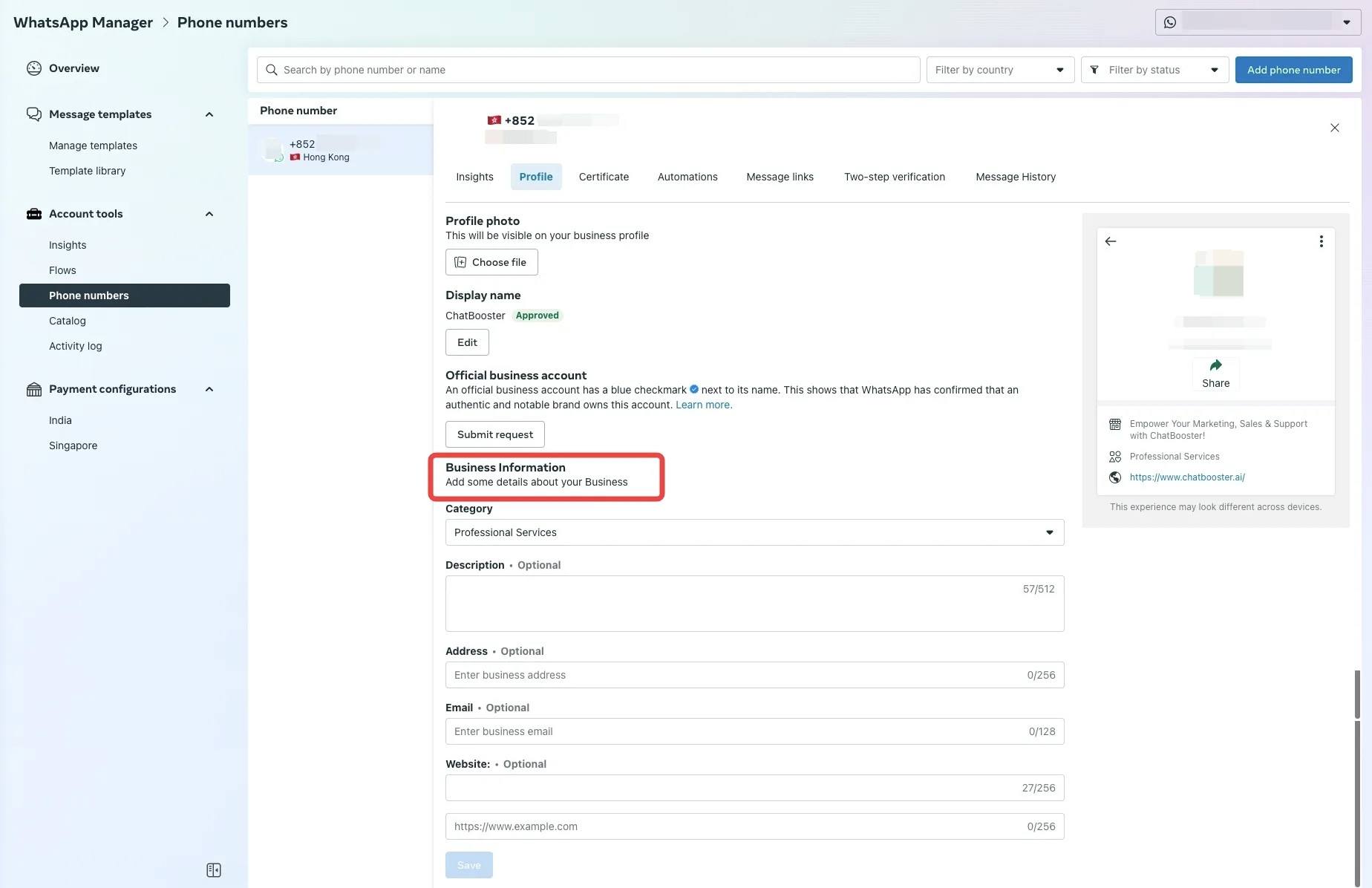Image resolution: width=1372 pixels, height=888 pixels.
Task: Focus the phone number search field
Action: tap(588, 70)
